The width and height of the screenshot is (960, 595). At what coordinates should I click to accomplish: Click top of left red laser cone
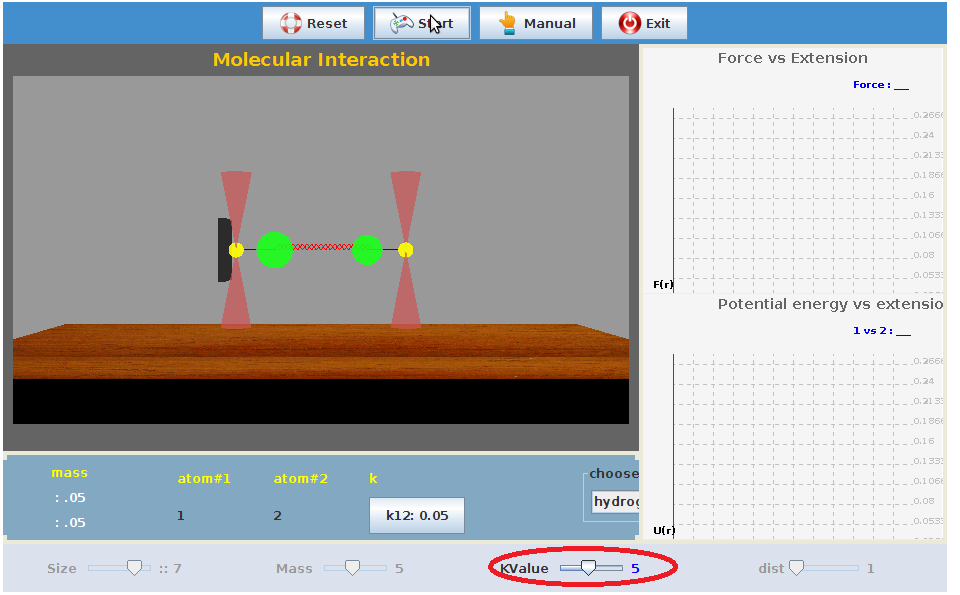coord(236,182)
